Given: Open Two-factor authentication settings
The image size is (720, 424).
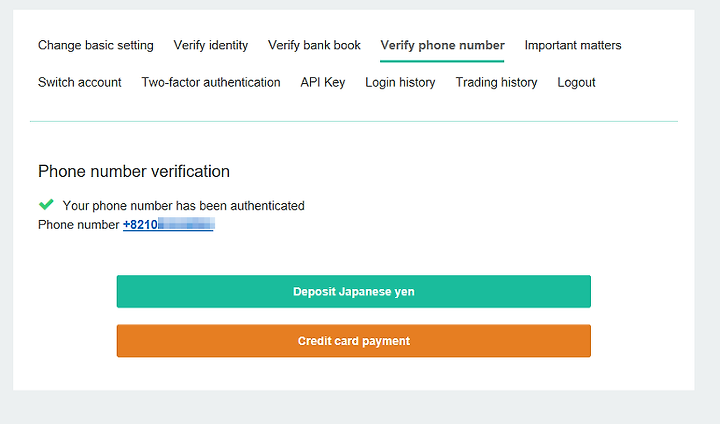Looking at the screenshot, I should (211, 82).
